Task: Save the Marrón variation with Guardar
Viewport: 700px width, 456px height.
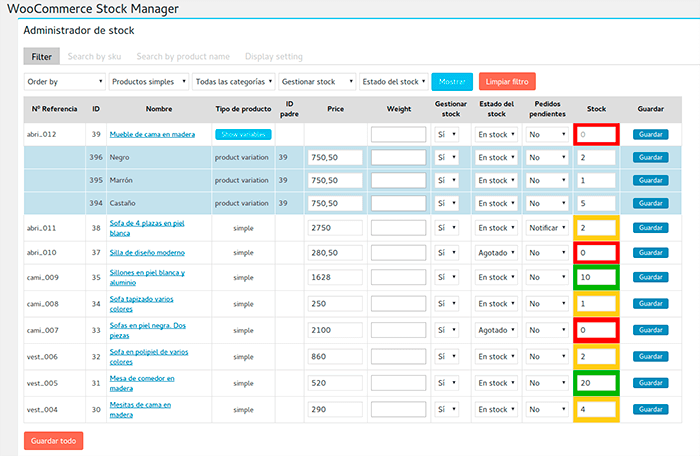Action: (650, 180)
